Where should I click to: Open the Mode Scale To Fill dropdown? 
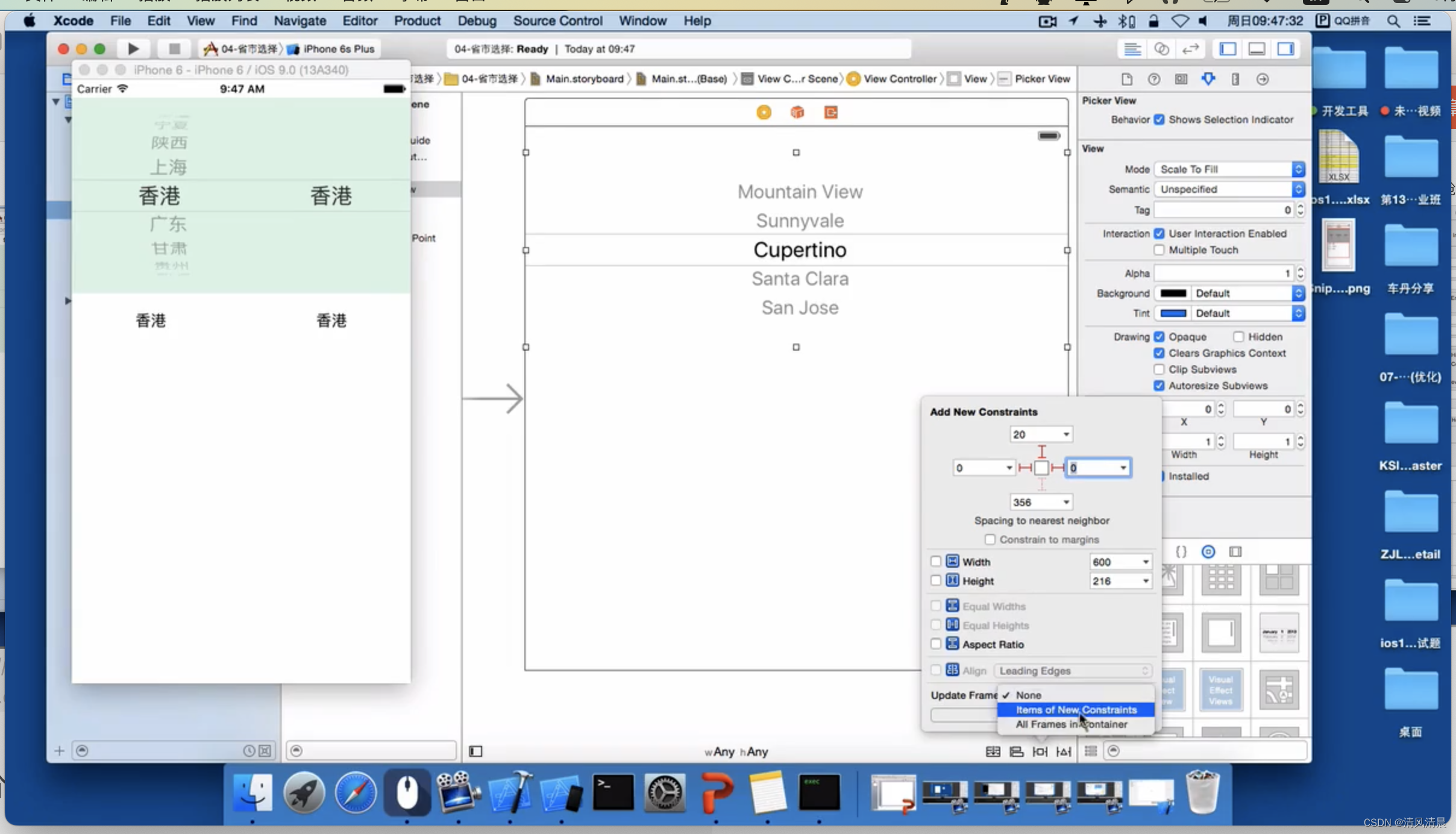(x=1229, y=169)
